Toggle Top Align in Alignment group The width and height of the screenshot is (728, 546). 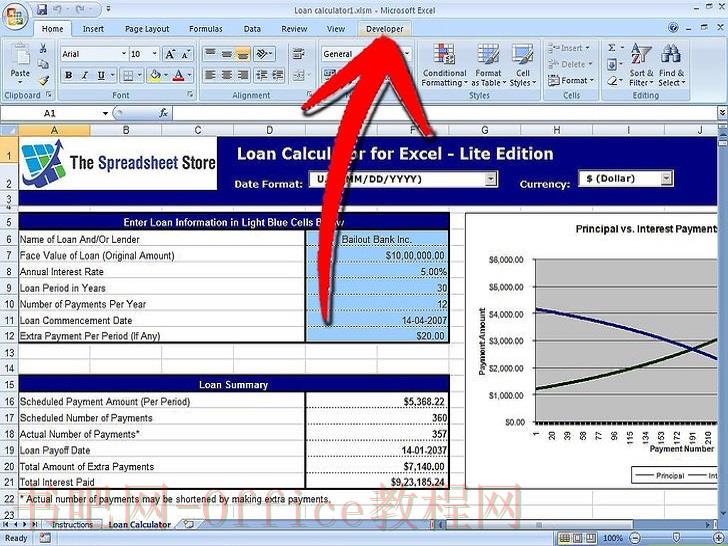pyautogui.click(x=210, y=54)
